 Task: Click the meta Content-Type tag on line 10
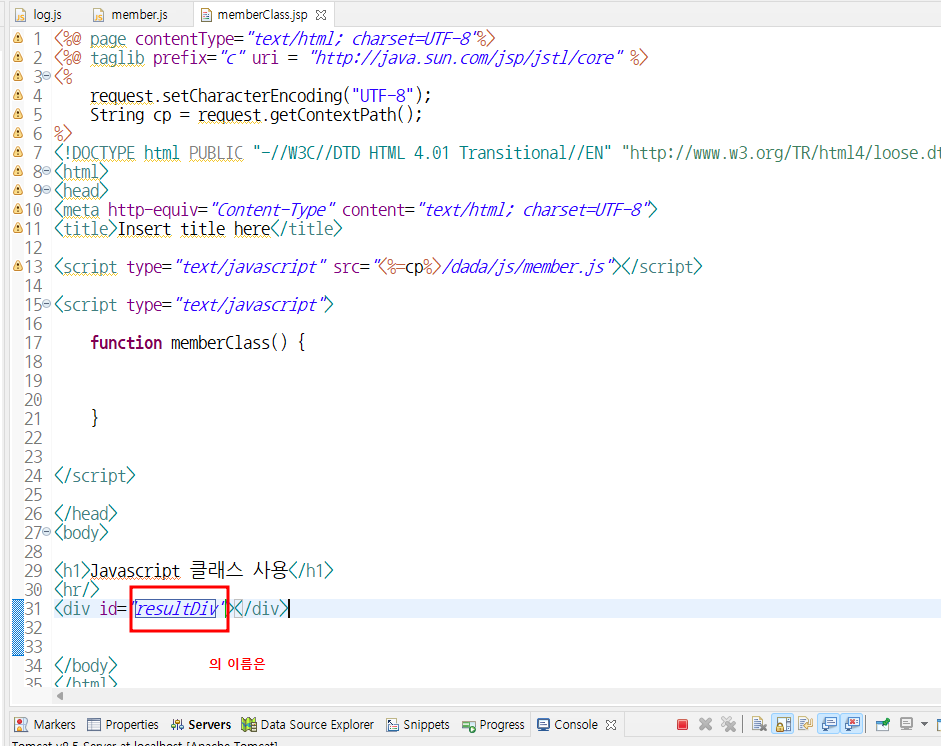click(x=356, y=209)
